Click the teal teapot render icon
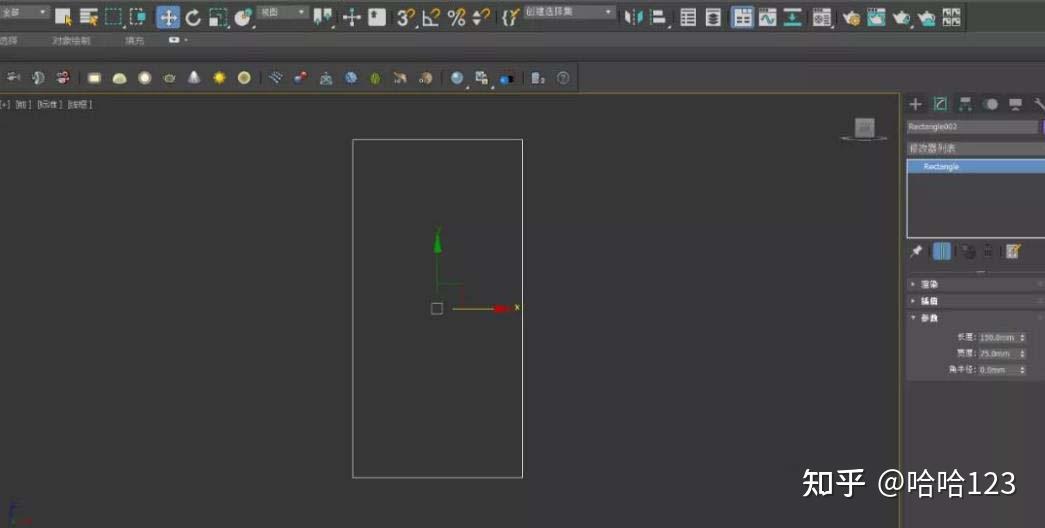This screenshot has height=528, width=1045. coord(926,17)
